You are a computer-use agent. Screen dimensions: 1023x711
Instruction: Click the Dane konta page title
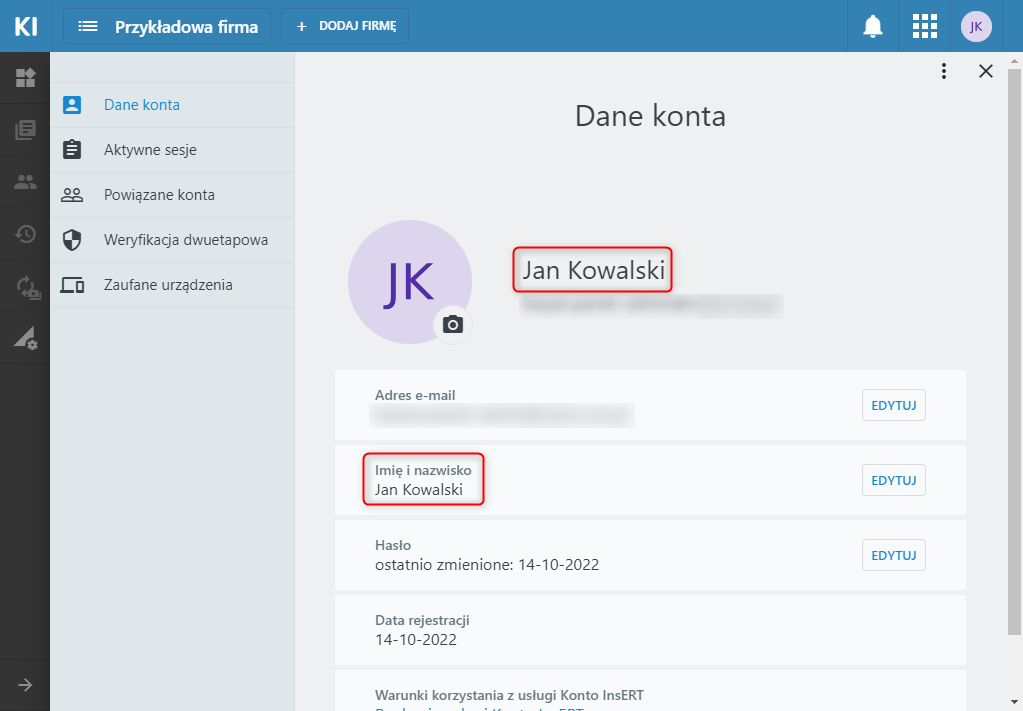(x=650, y=117)
